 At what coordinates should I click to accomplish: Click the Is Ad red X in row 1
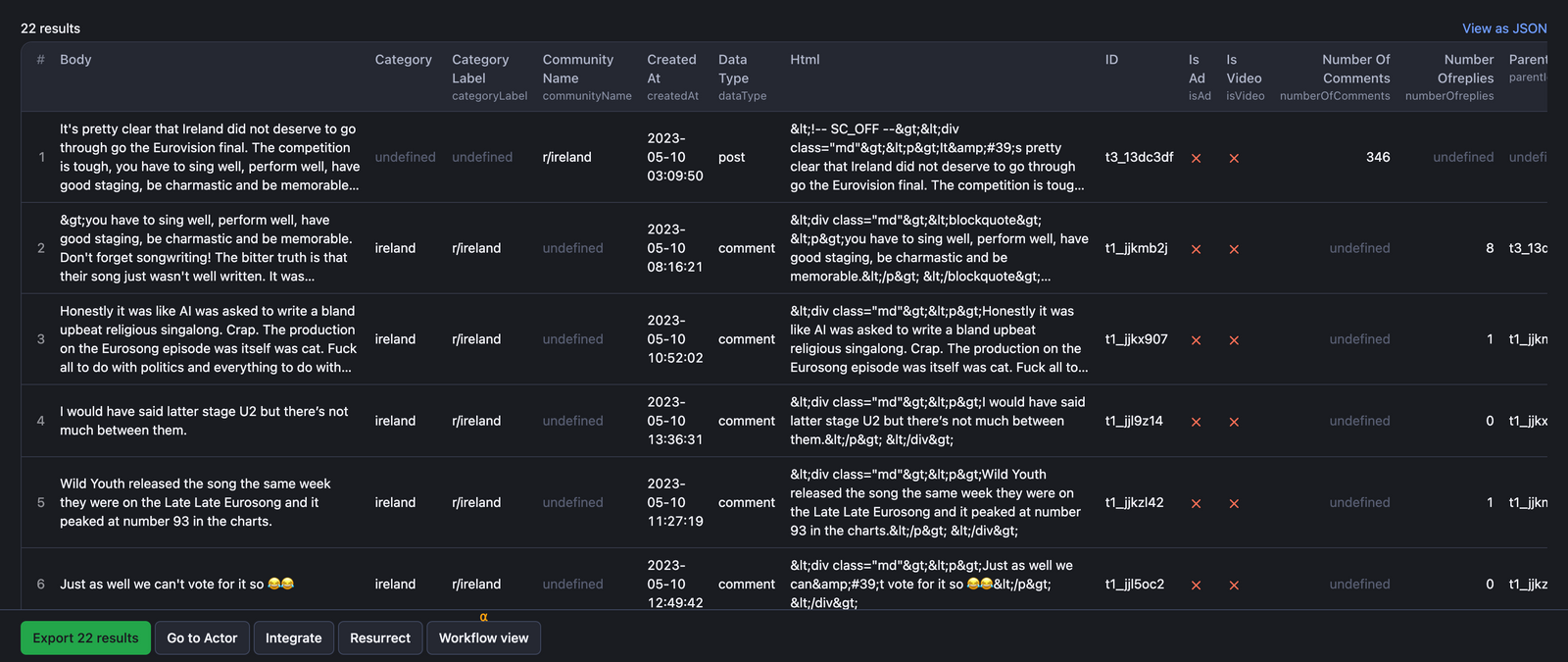1196,158
